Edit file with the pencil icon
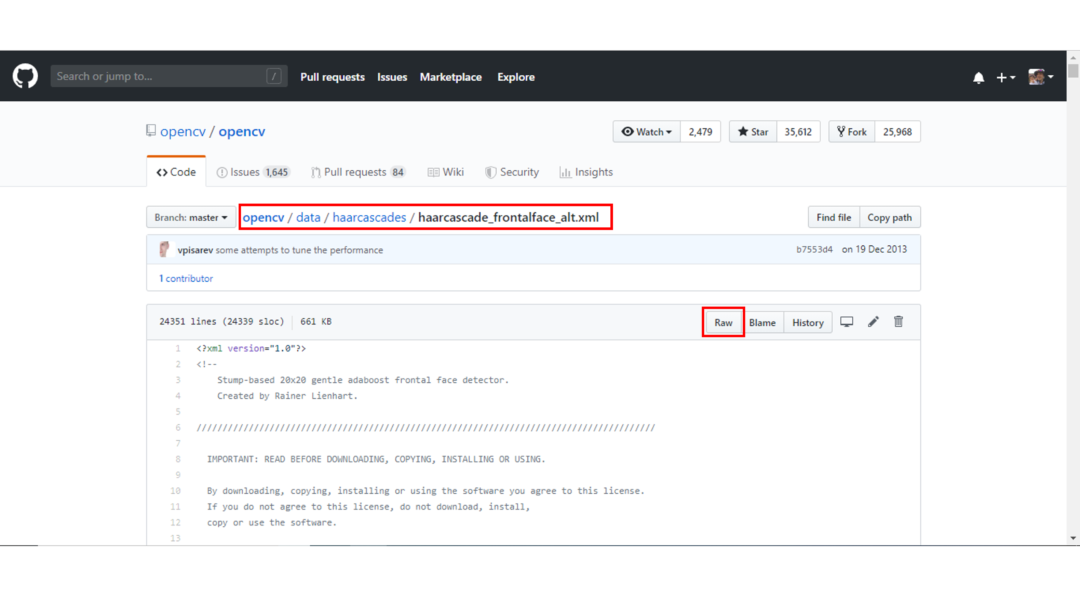 pos(873,322)
